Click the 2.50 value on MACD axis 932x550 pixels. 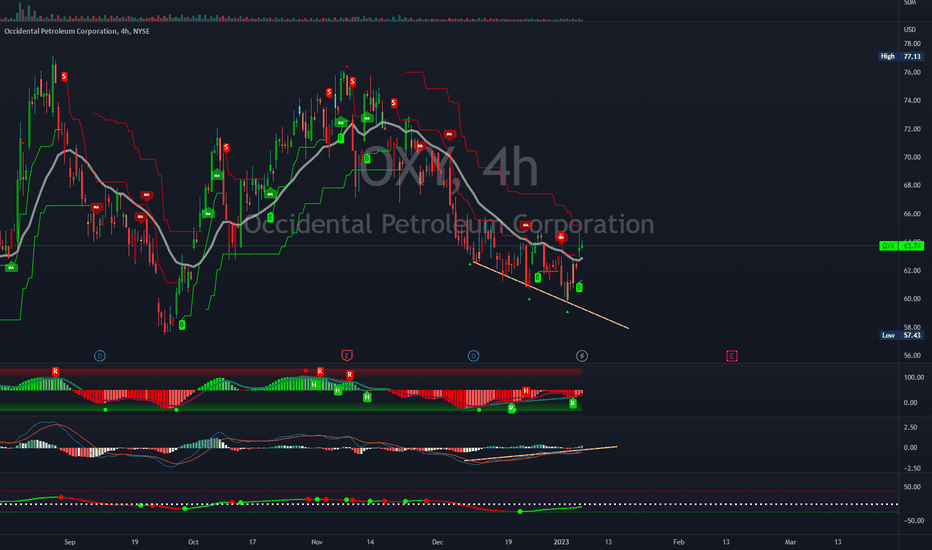910,428
